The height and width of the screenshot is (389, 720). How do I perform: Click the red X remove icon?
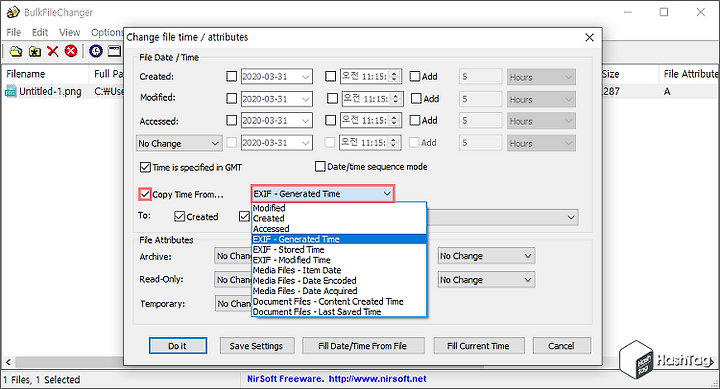[53, 51]
